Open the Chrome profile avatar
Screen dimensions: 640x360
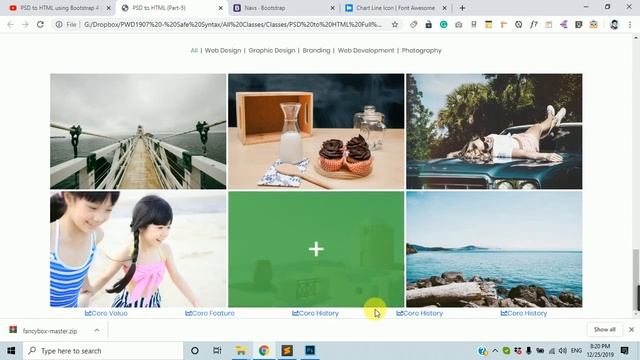614,24
